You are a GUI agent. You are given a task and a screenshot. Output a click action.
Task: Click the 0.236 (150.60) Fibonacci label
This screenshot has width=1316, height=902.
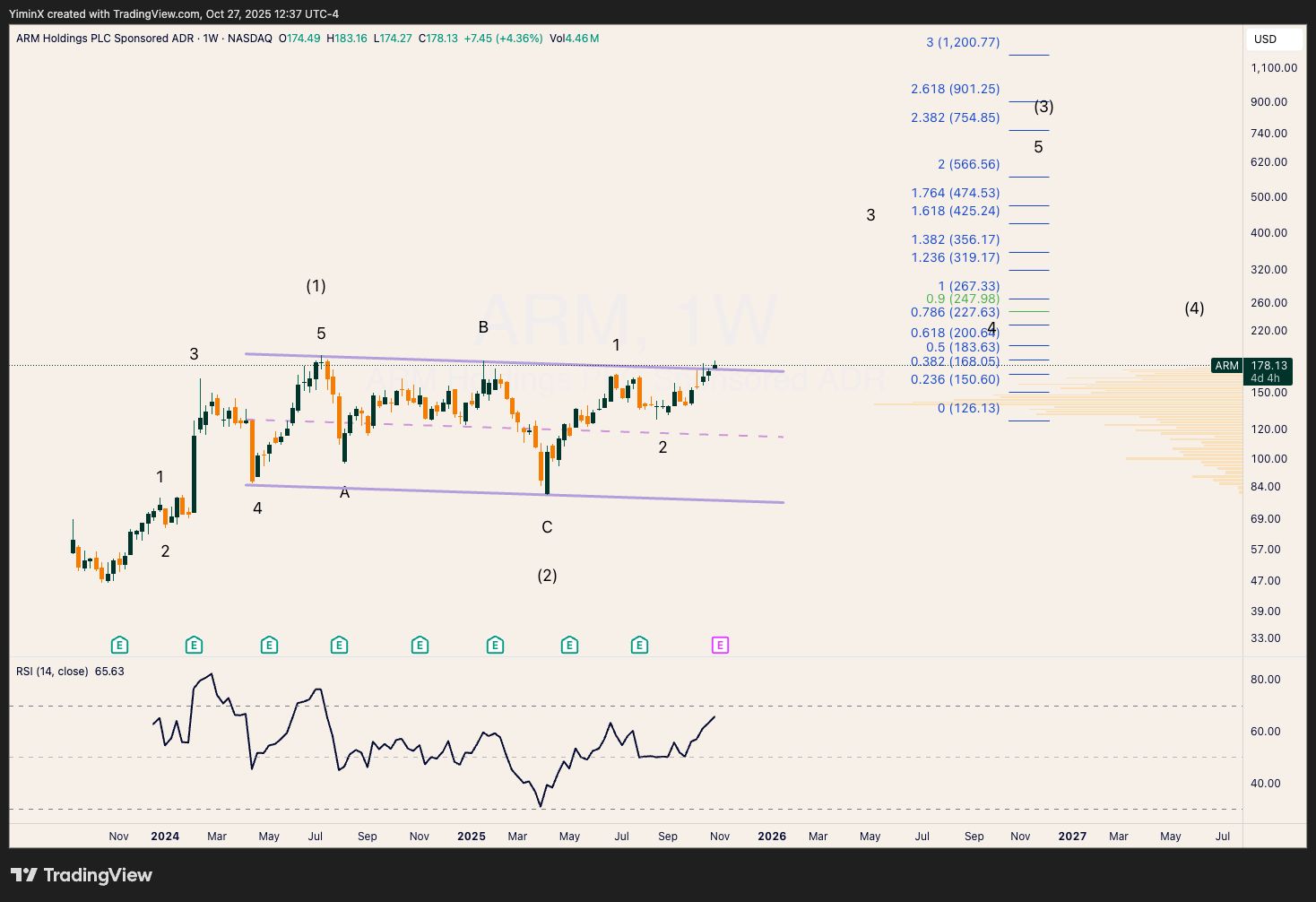(x=955, y=379)
